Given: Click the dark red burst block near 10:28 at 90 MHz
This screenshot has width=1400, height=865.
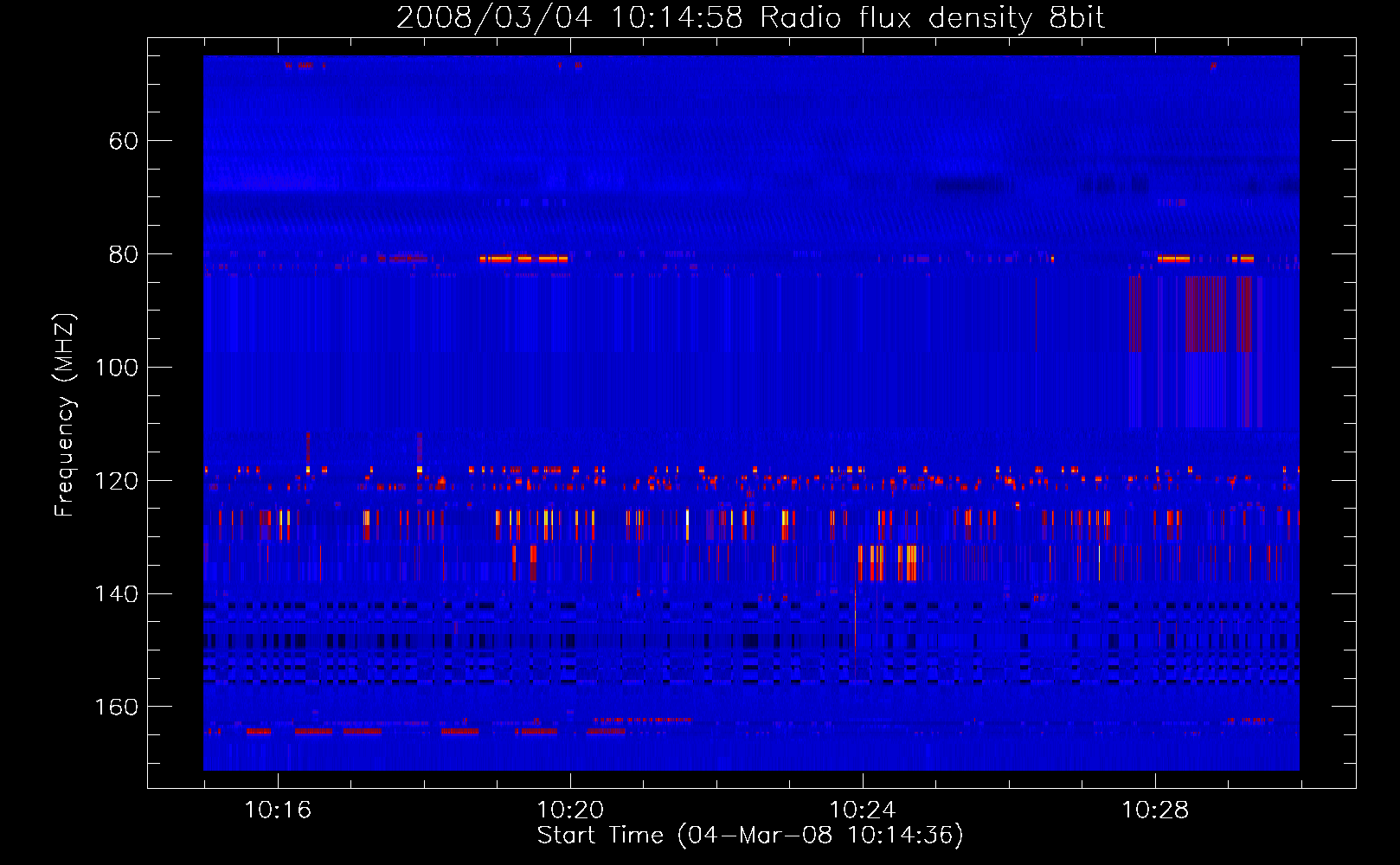Looking at the screenshot, I should click(1205, 314).
